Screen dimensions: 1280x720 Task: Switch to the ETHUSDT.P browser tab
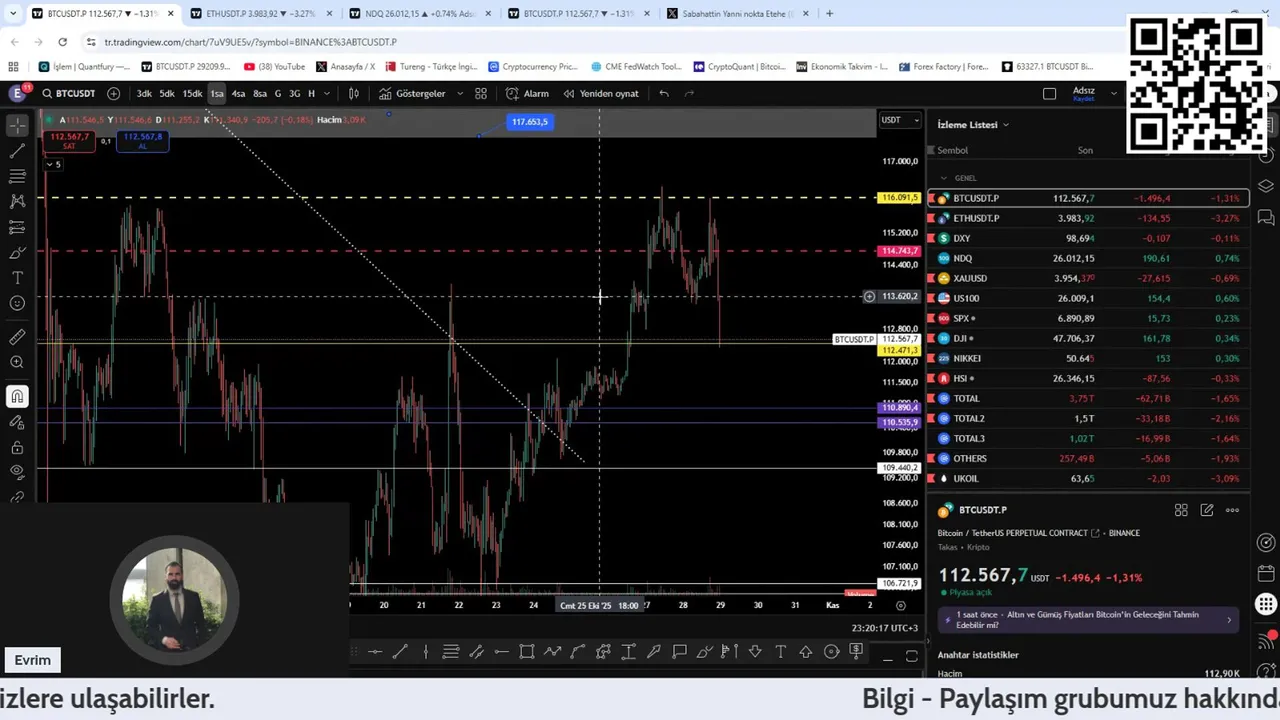tap(260, 14)
